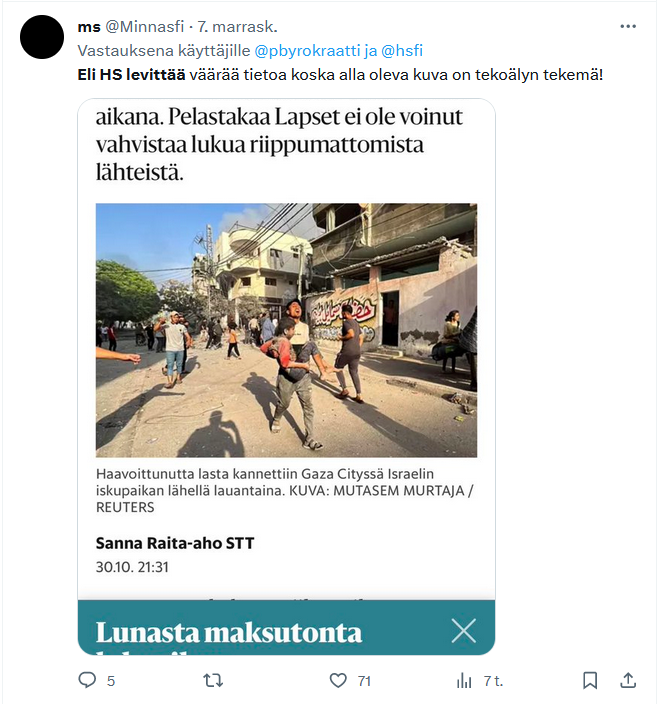The width and height of the screenshot is (662, 704).
Task: Open the tweet's 7. marrask. timestamp
Action: pyautogui.click(x=238, y=27)
